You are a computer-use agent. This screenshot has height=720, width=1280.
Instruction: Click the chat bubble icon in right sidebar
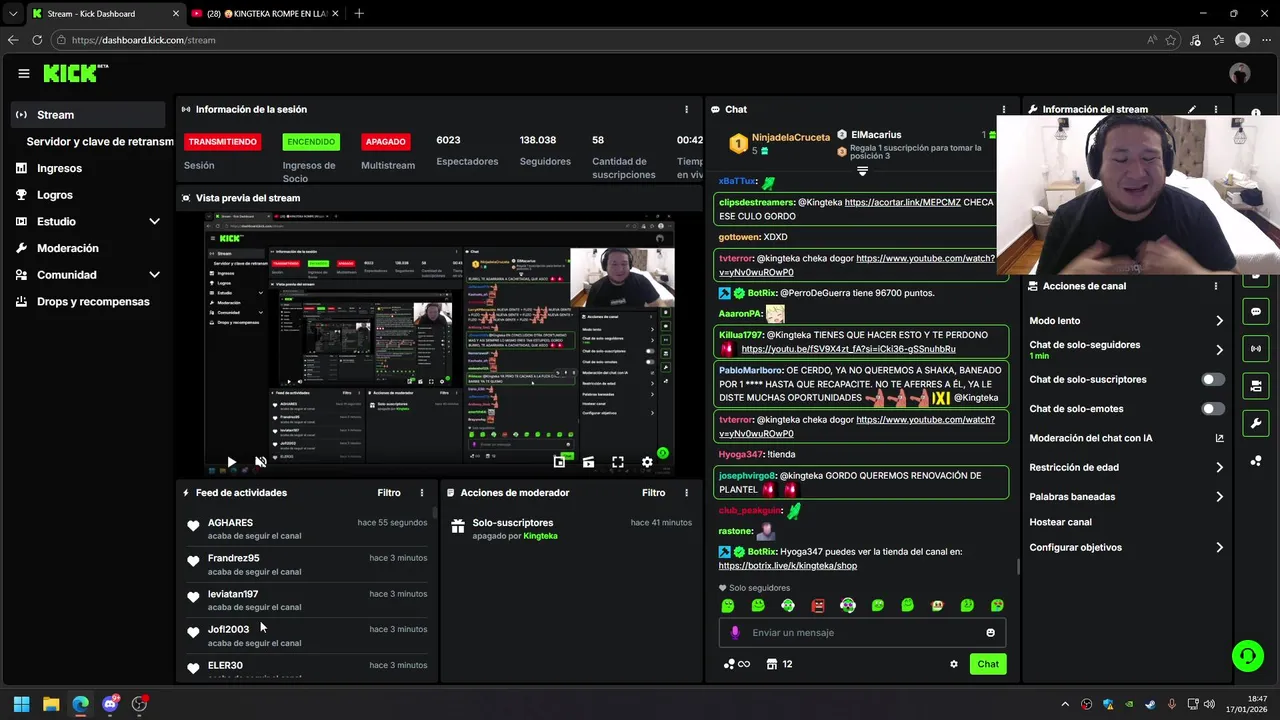tap(1256, 311)
